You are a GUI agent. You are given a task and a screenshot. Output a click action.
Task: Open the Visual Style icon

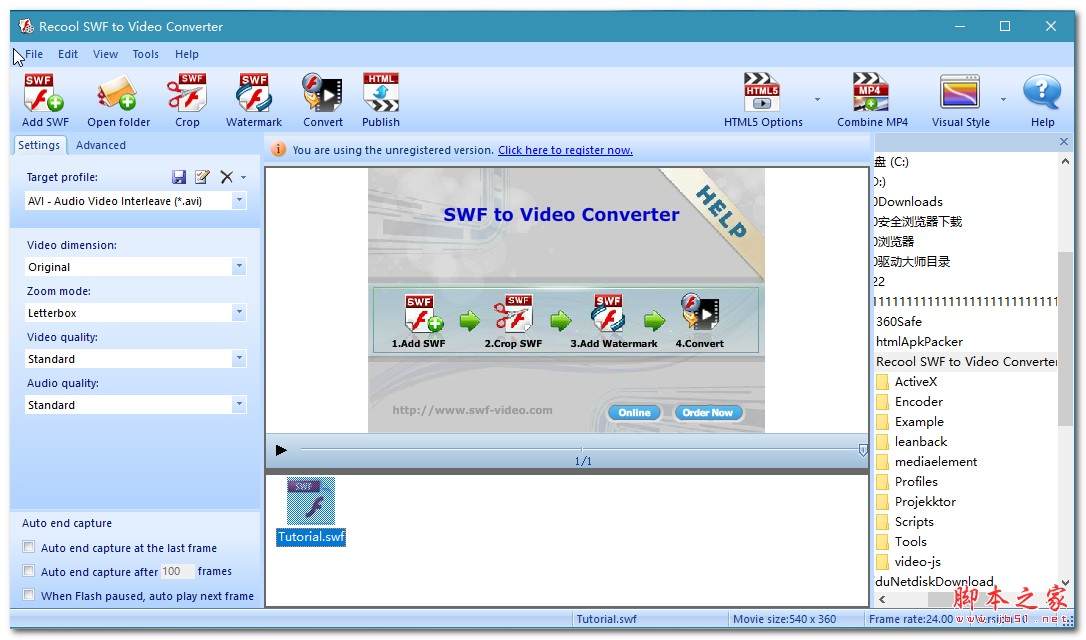[x=960, y=92]
